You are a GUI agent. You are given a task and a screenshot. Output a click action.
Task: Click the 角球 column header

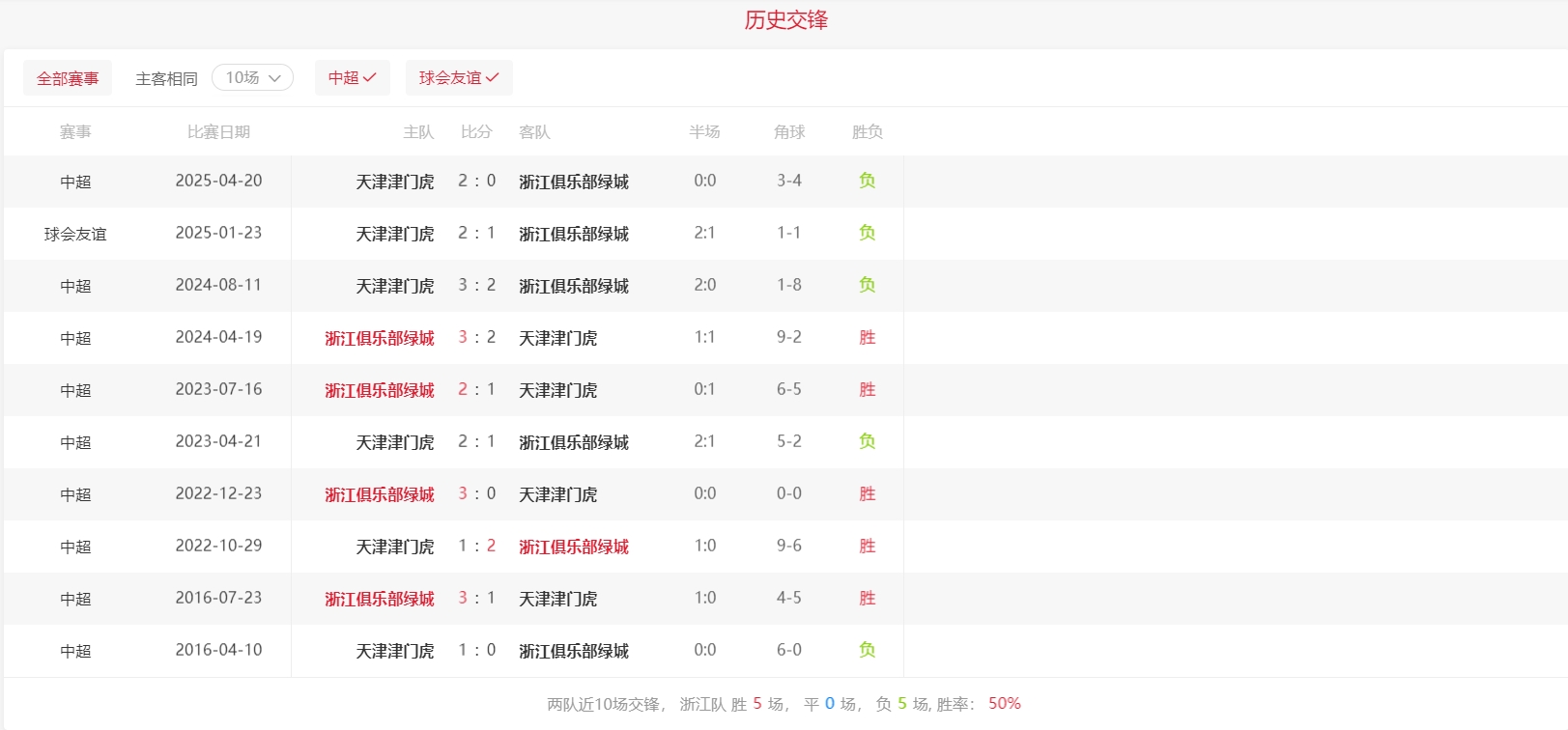pos(788,132)
